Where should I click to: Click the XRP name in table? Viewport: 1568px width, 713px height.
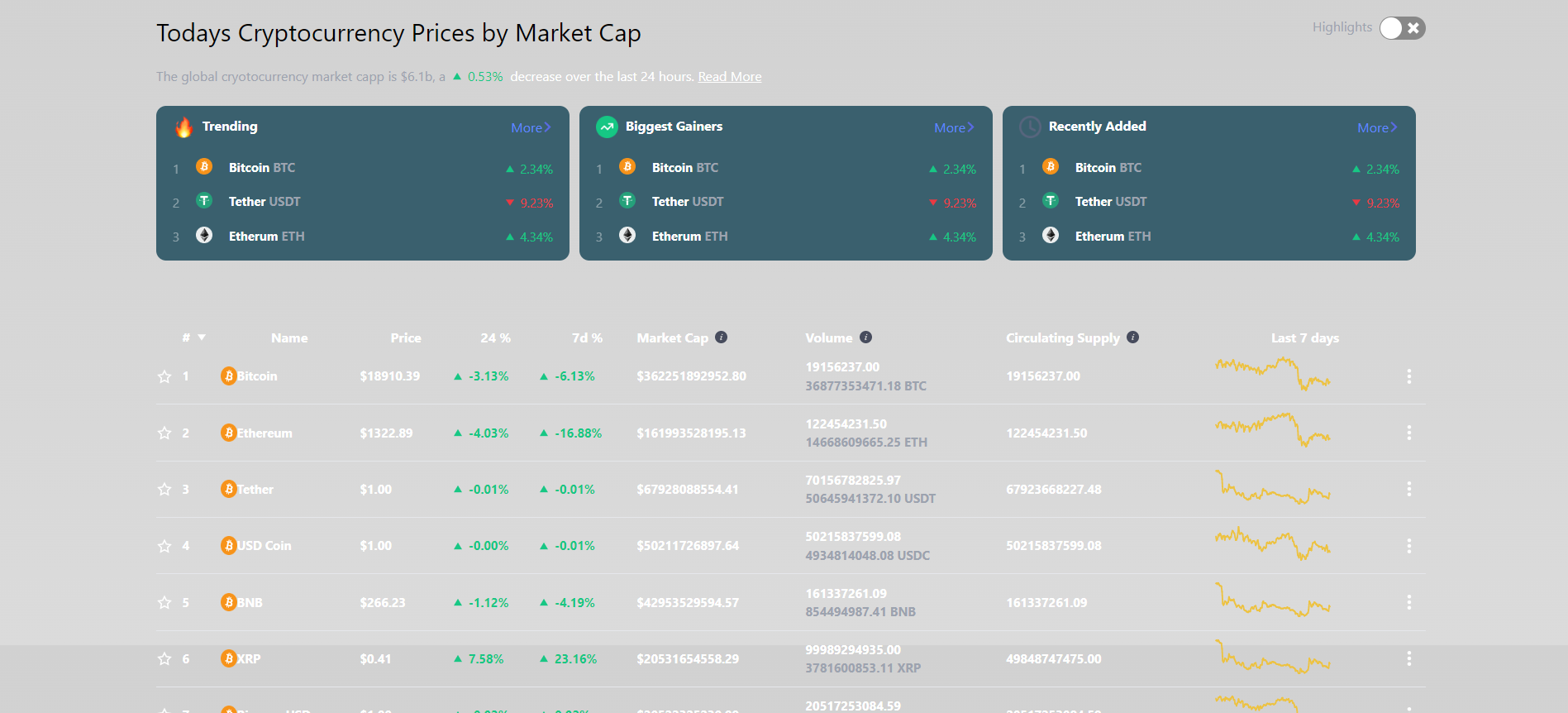click(x=249, y=658)
